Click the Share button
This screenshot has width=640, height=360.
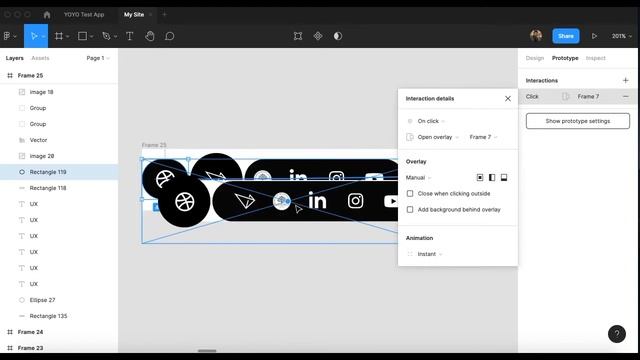click(566, 36)
